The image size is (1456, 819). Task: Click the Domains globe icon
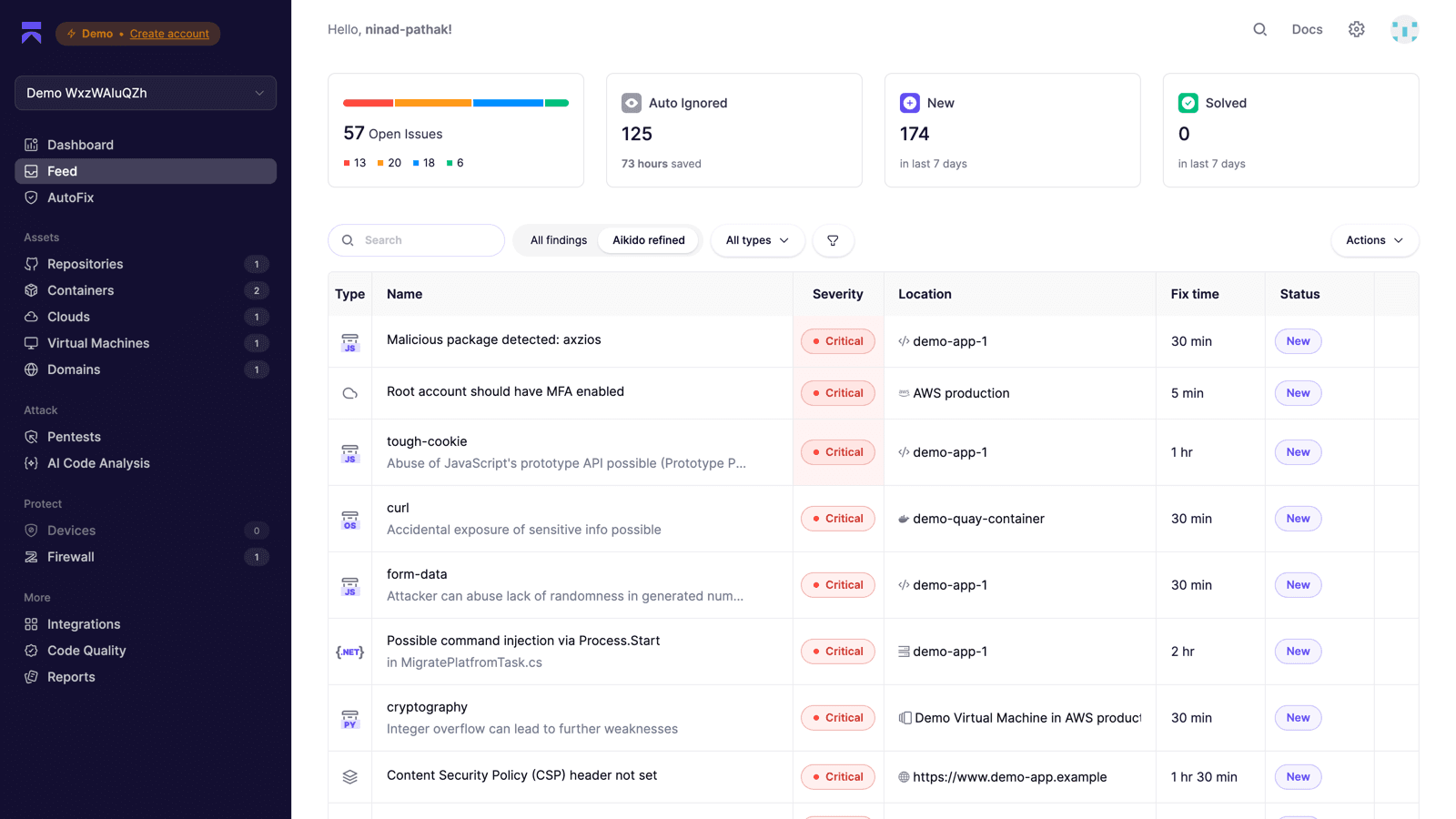coord(31,369)
